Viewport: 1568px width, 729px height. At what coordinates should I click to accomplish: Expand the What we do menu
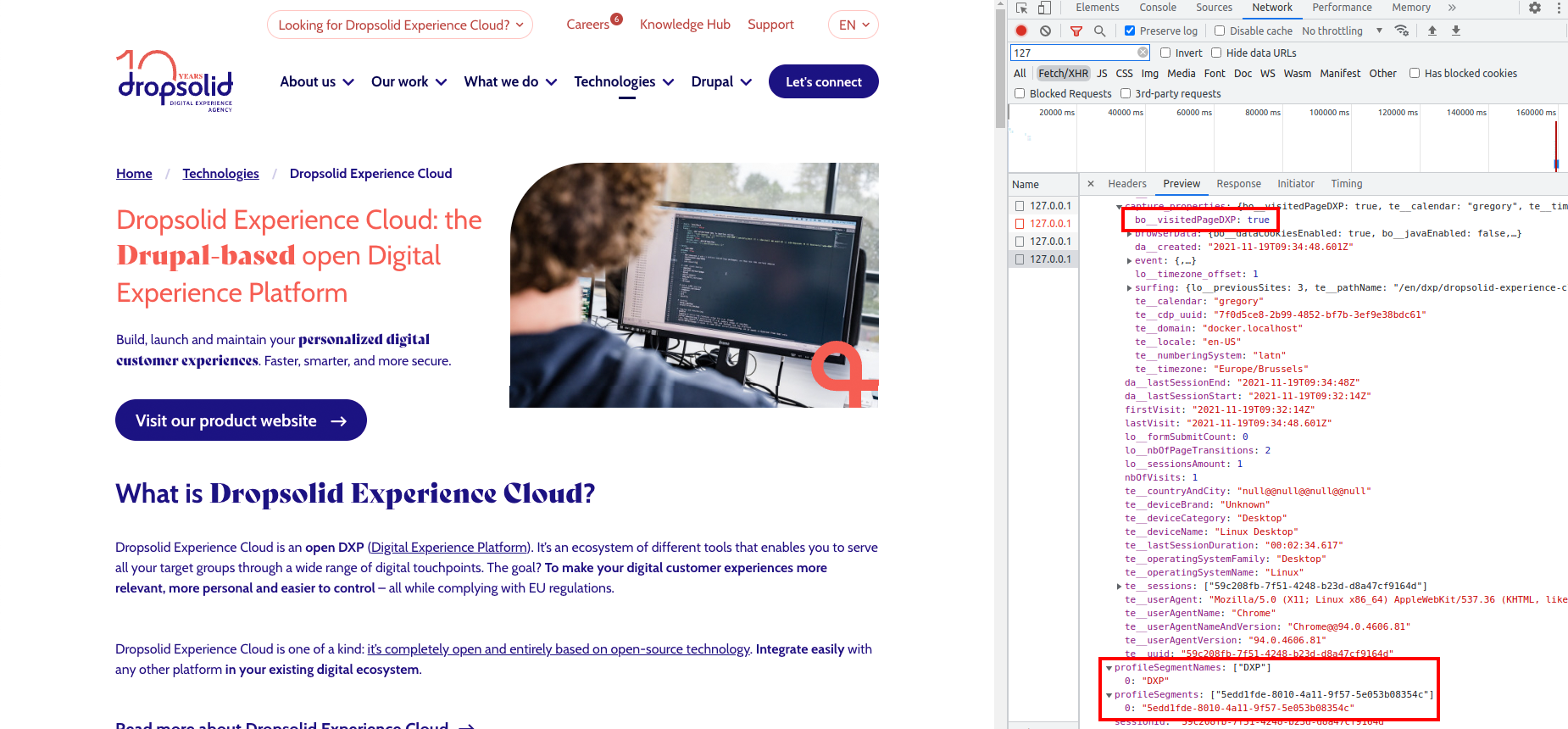tap(510, 81)
